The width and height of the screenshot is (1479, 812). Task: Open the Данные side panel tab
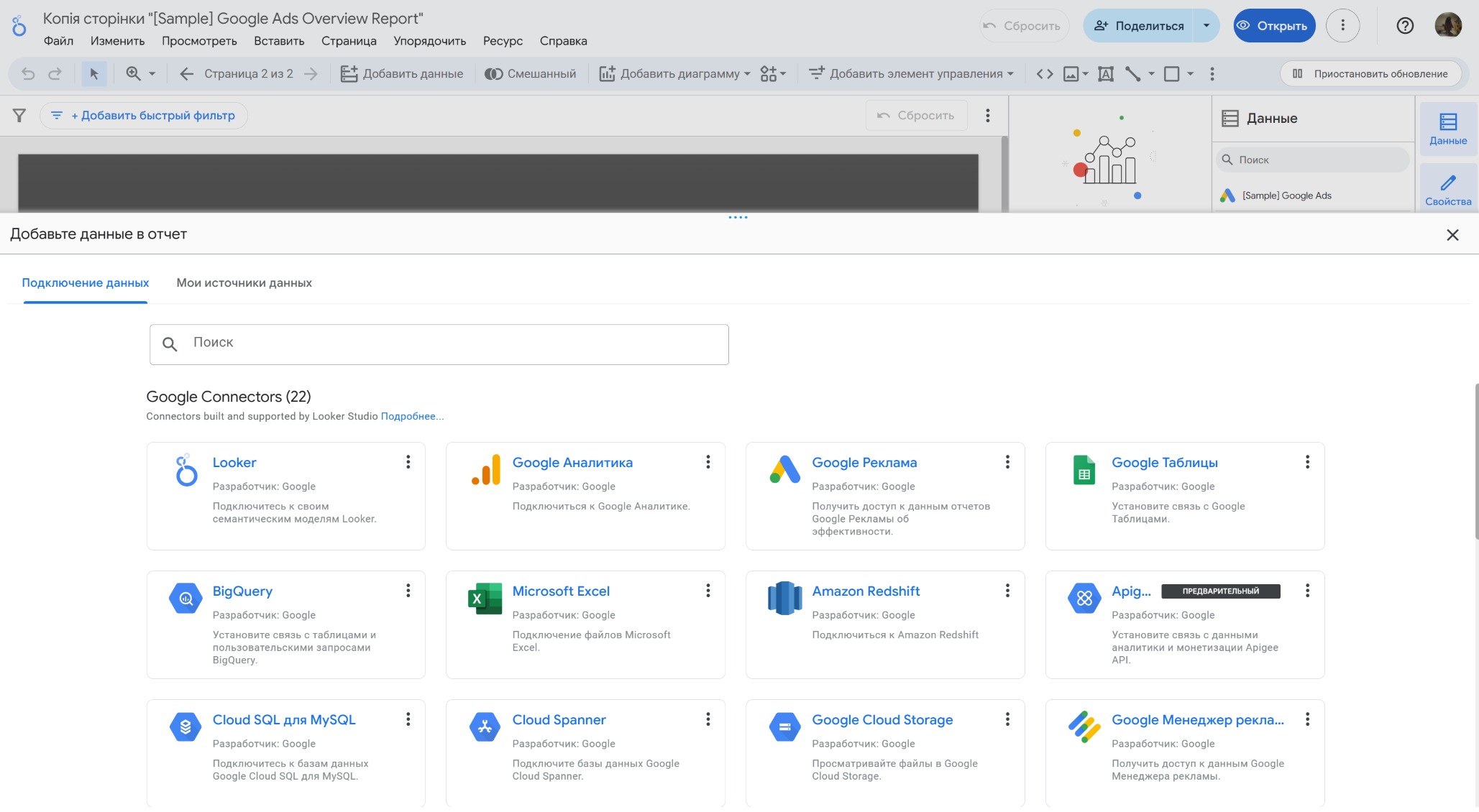[x=1447, y=129]
